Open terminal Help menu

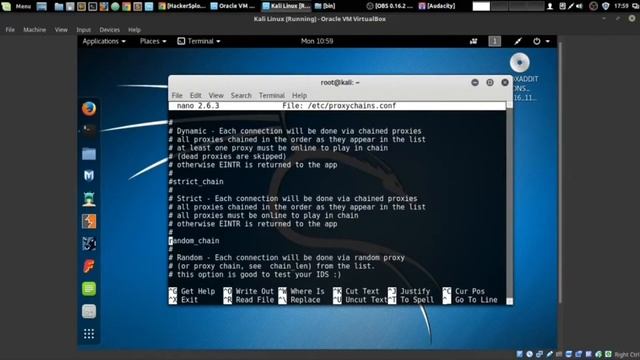pos(299,96)
